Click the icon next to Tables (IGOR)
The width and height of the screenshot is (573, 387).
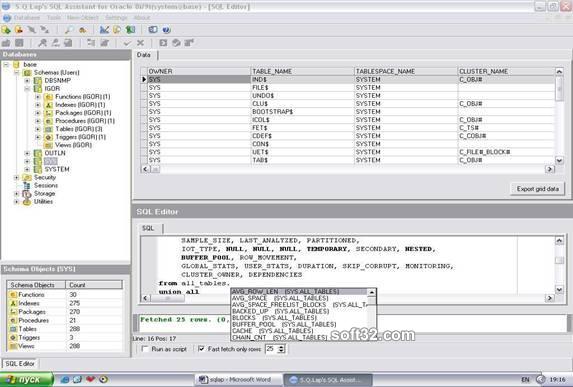(49, 129)
